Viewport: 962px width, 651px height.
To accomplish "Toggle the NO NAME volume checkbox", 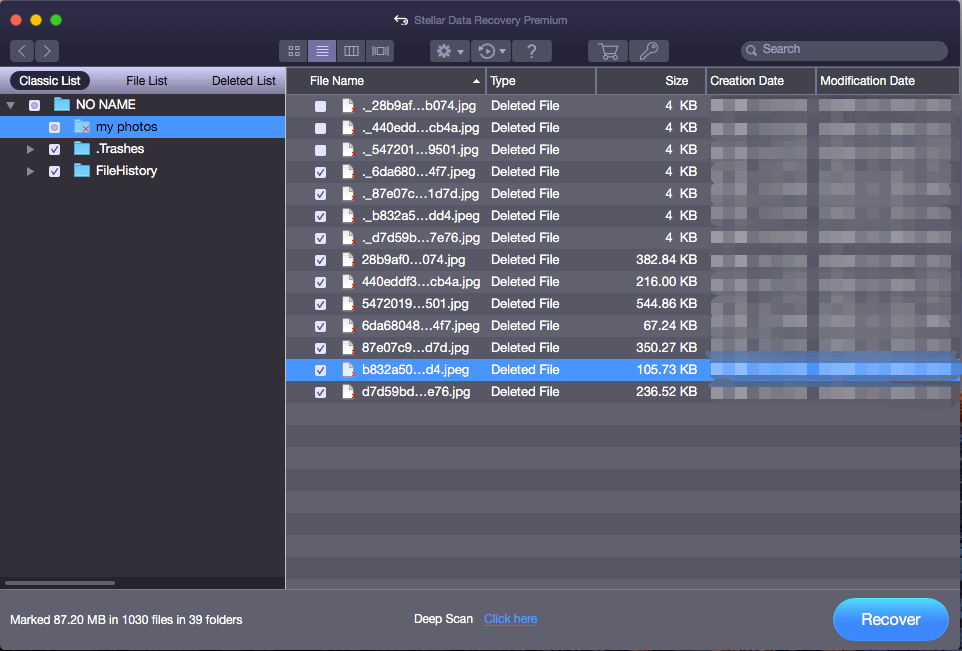I will (x=34, y=105).
